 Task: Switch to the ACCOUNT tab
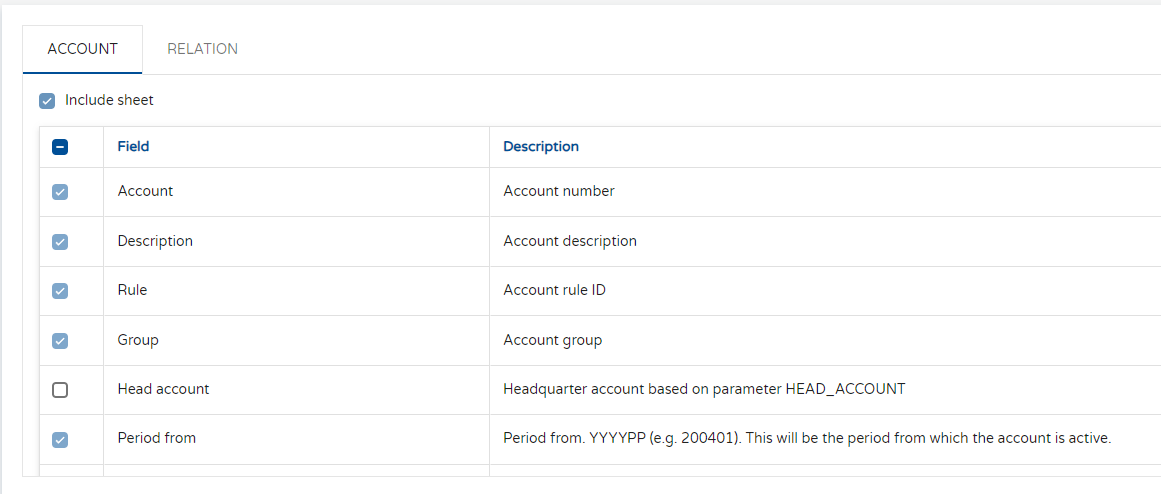click(82, 49)
